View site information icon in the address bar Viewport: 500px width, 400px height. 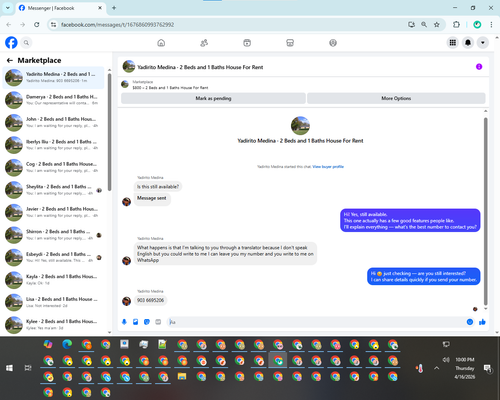[53, 24]
